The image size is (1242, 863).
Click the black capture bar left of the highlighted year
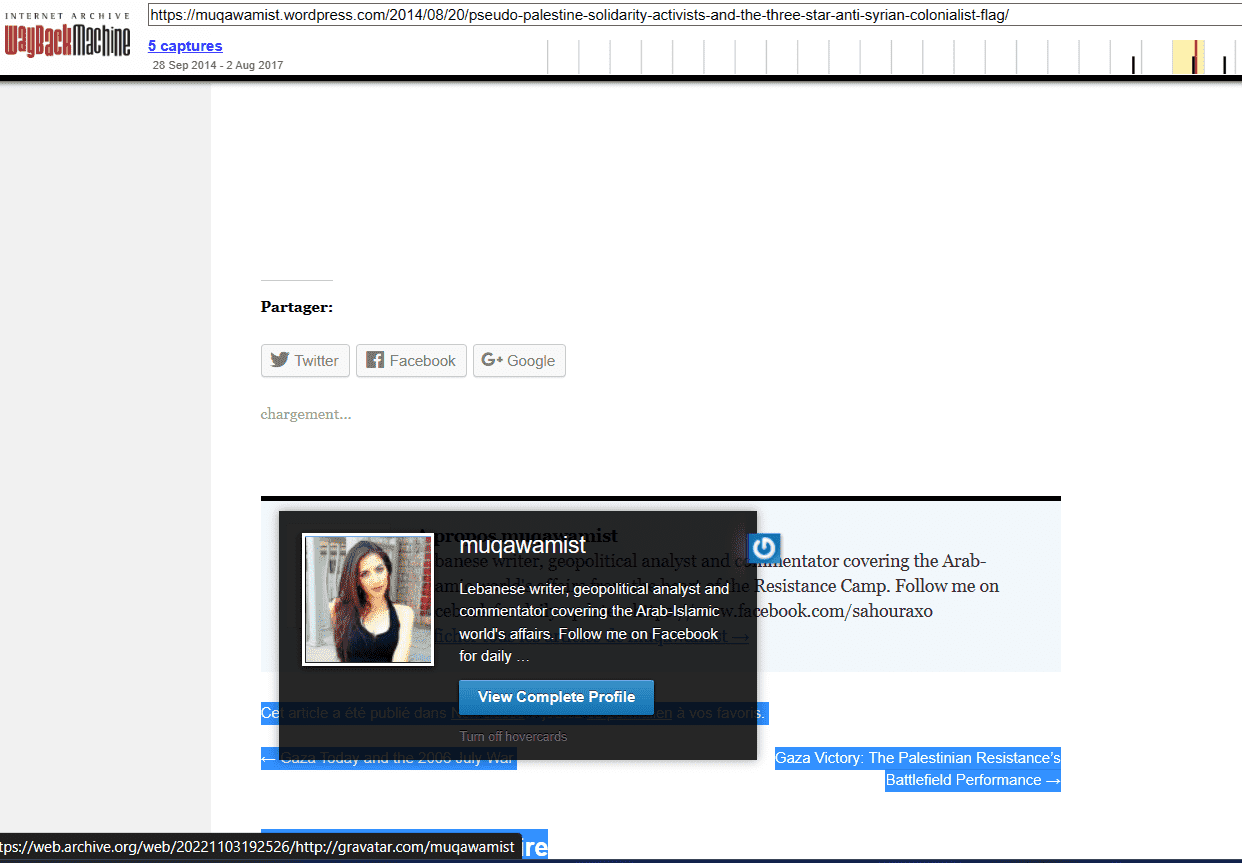(1133, 65)
